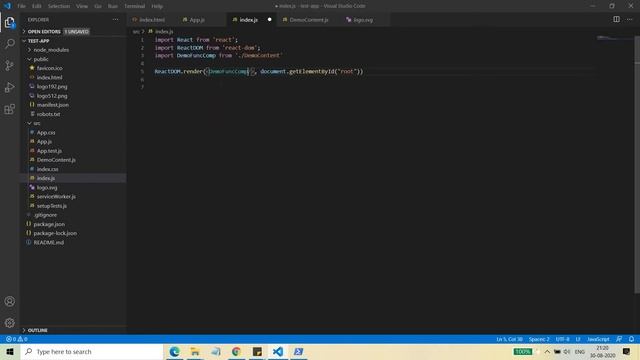This screenshot has height=360, width=640.
Task: Open the Go menu
Action: point(98,6)
